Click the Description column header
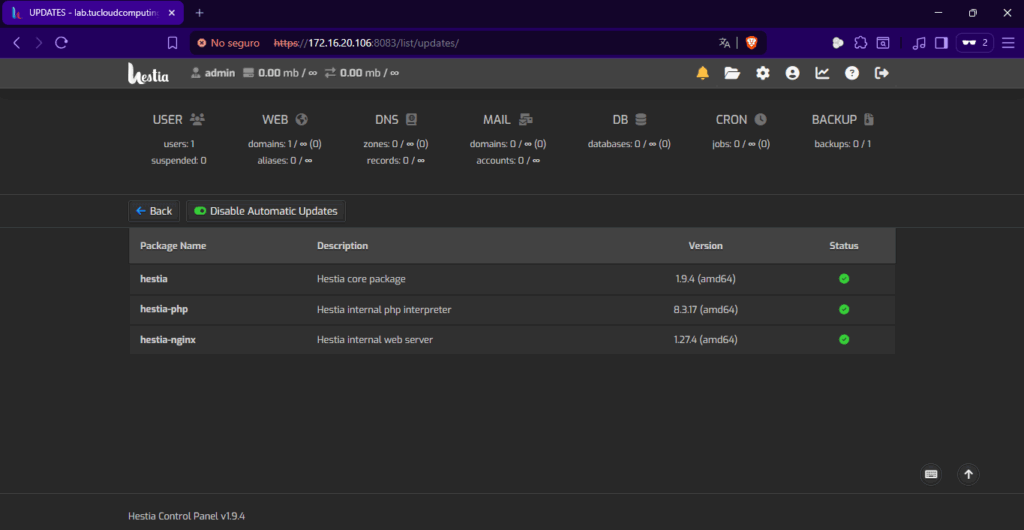This screenshot has height=530, width=1024. click(x=342, y=246)
